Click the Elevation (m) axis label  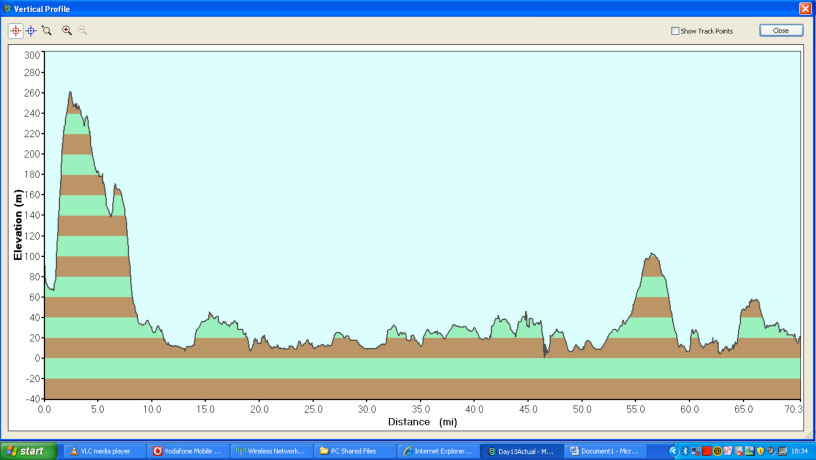coord(18,225)
